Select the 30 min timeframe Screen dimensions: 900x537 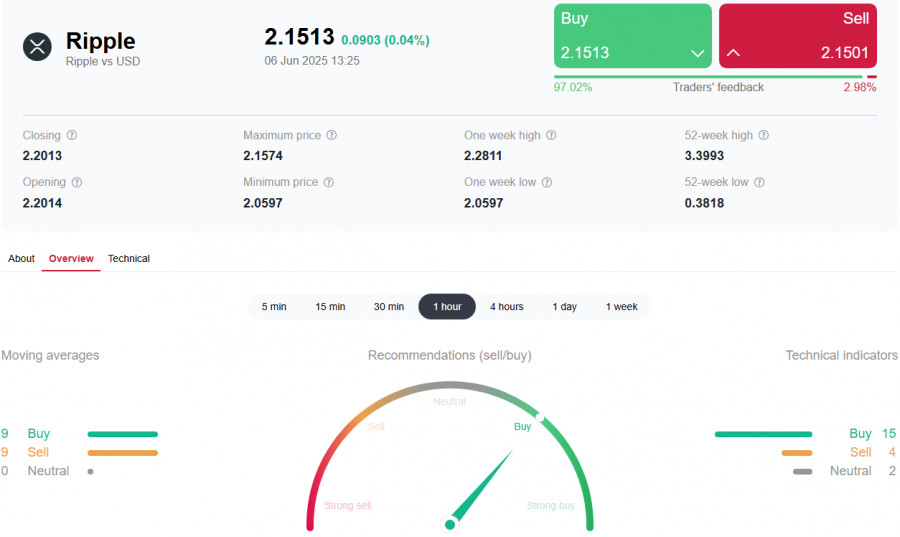click(x=389, y=307)
